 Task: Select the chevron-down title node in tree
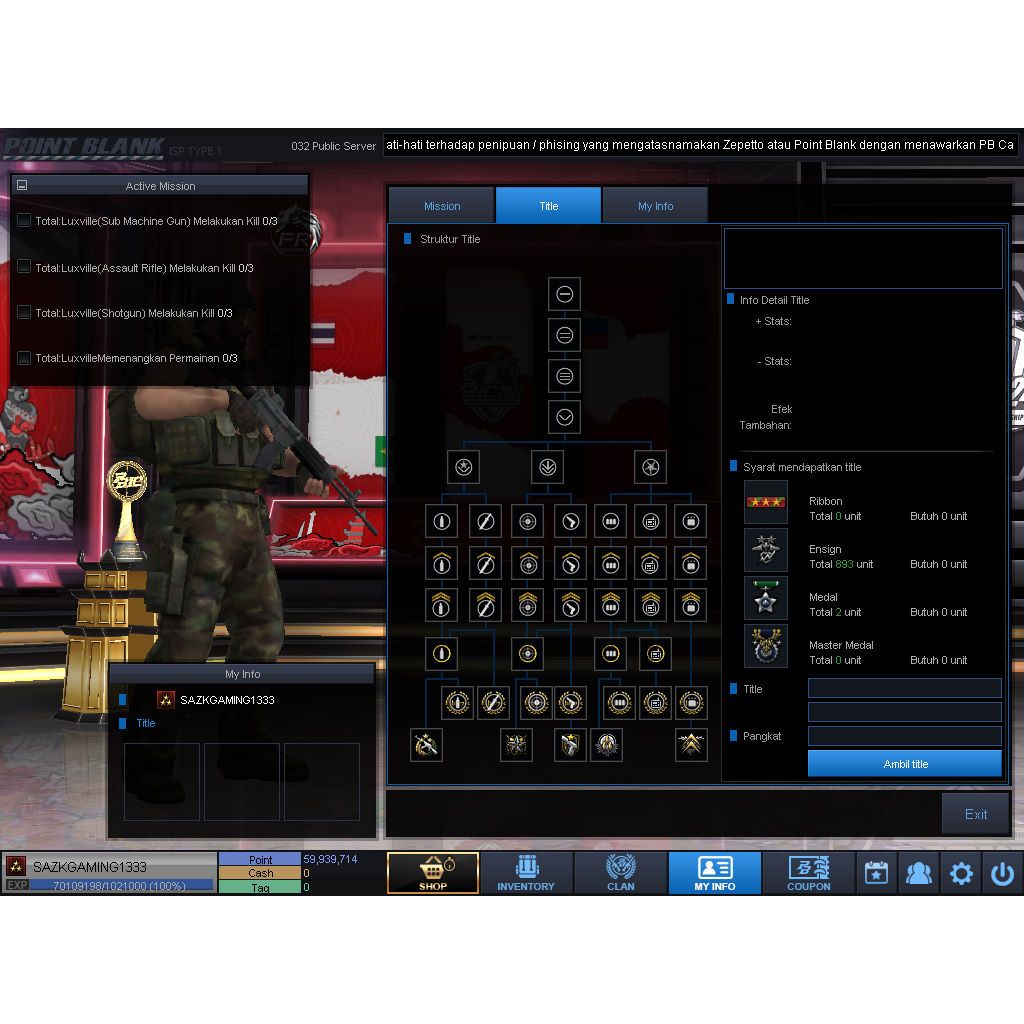coord(564,416)
